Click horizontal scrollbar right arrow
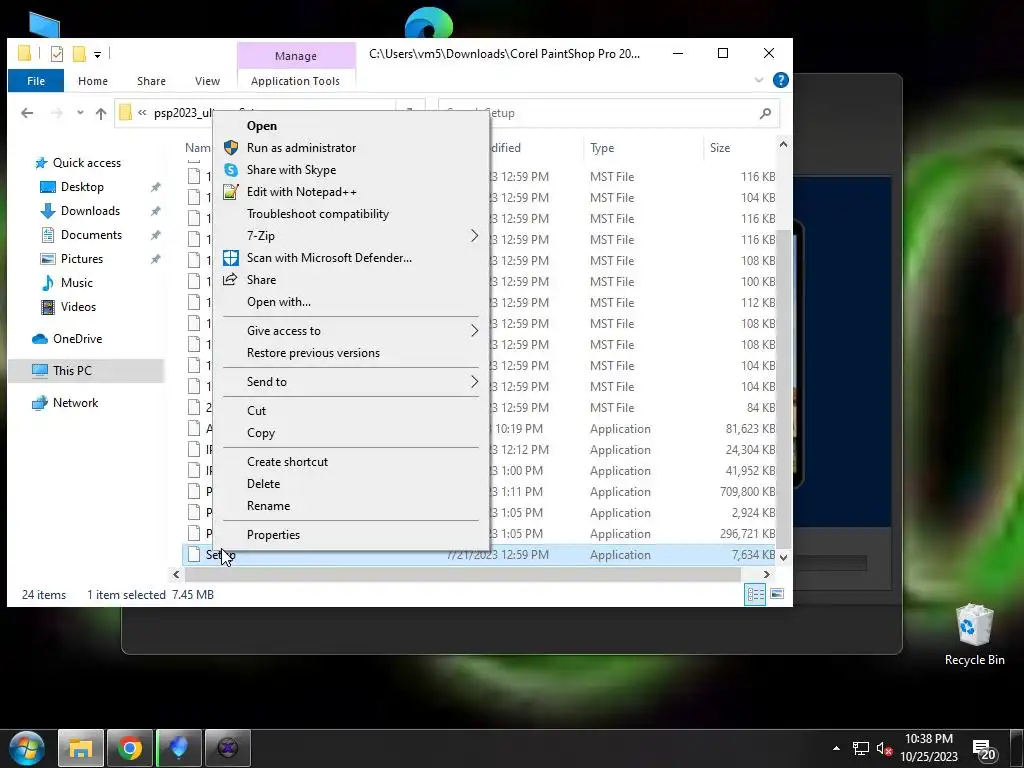This screenshot has height=768, width=1024. pos(767,575)
